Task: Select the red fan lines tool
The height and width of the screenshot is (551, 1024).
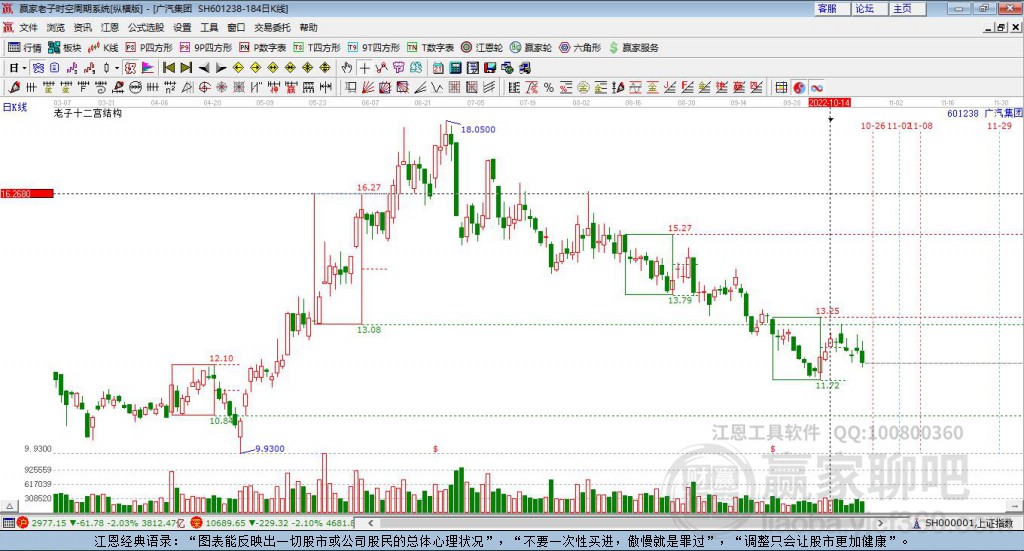Action: coord(368,87)
